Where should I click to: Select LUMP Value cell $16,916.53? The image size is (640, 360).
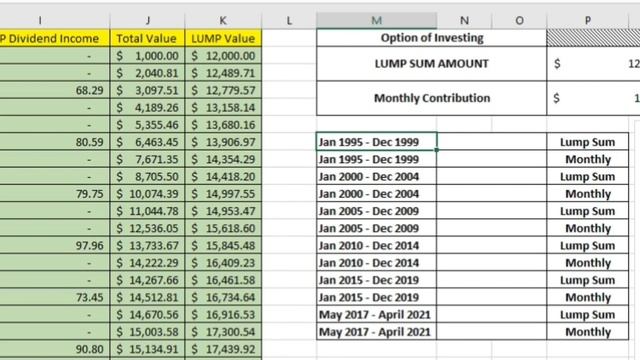pos(223,315)
